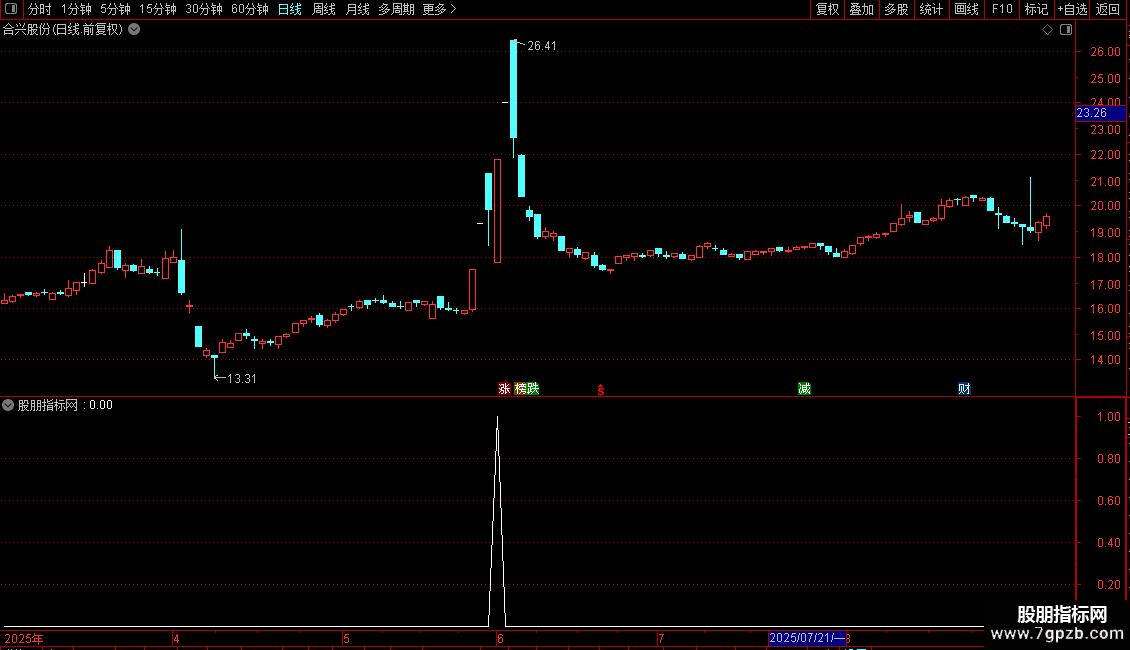
Task: Toggle the left sidebar panel icon
Action: [11, 9]
